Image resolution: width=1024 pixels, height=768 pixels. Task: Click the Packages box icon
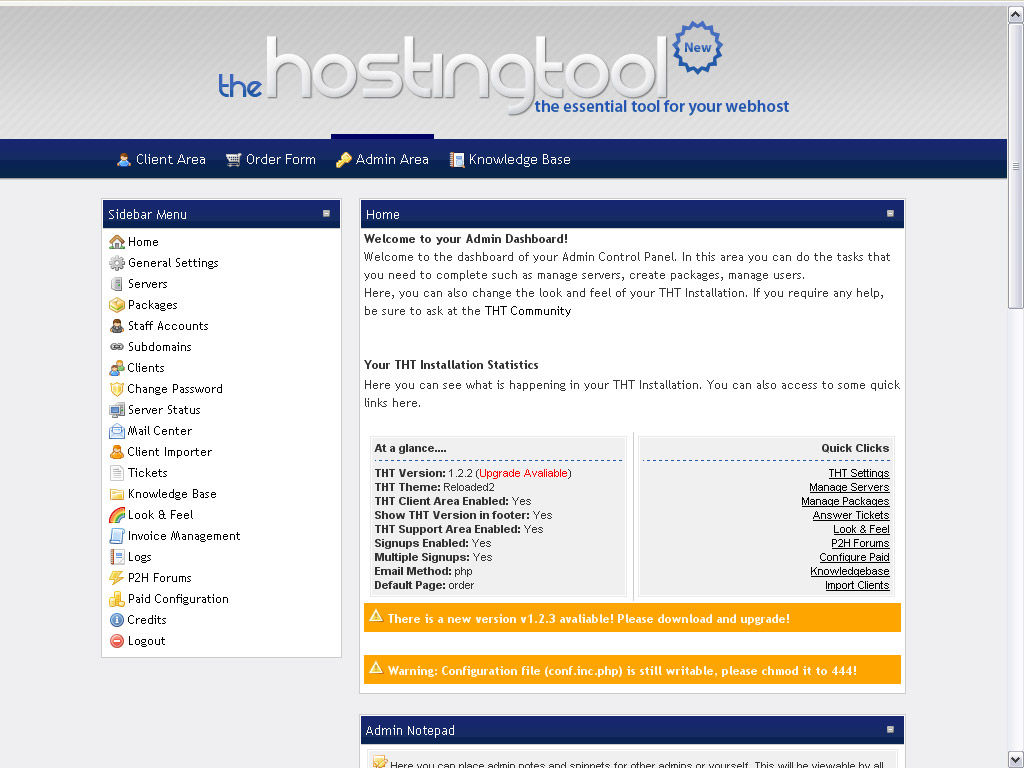click(x=117, y=305)
